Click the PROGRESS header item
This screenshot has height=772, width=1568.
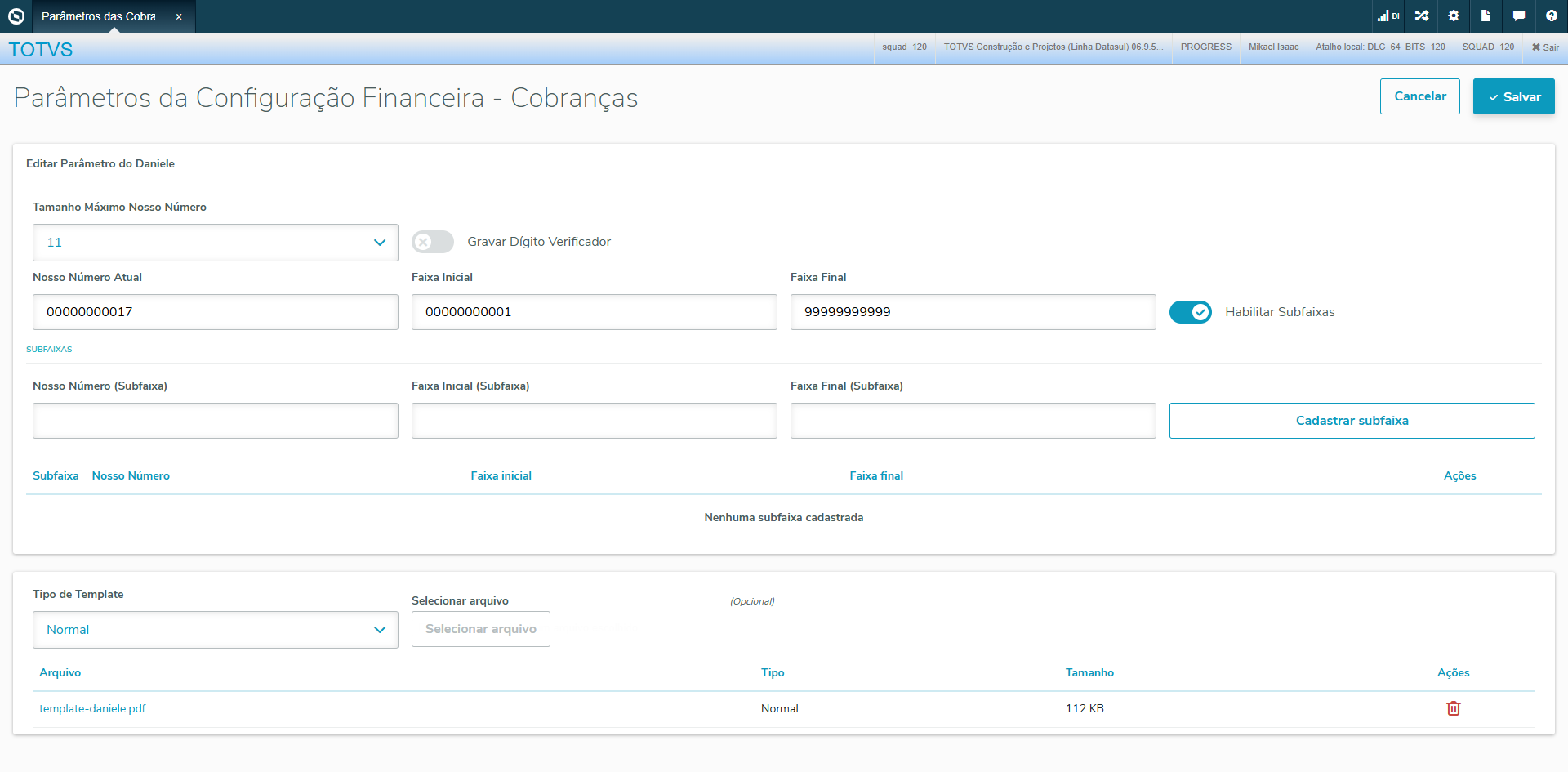(1206, 47)
